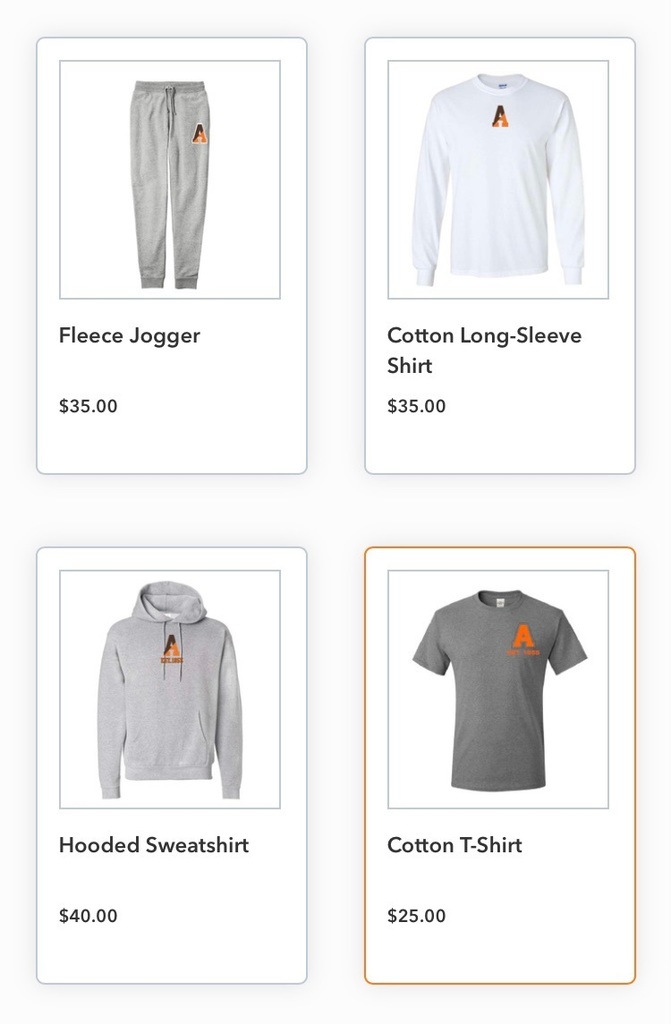This screenshot has width=671, height=1024.
Task: Click the neck tag on the gray T-shirt
Action: point(500,602)
